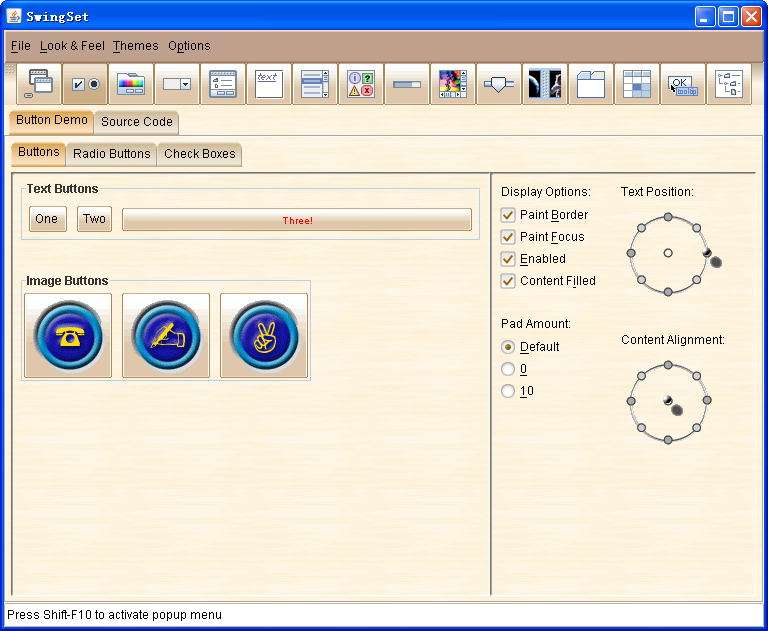Set Text Position to top
The image size is (768, 631).
pos(668,217)
